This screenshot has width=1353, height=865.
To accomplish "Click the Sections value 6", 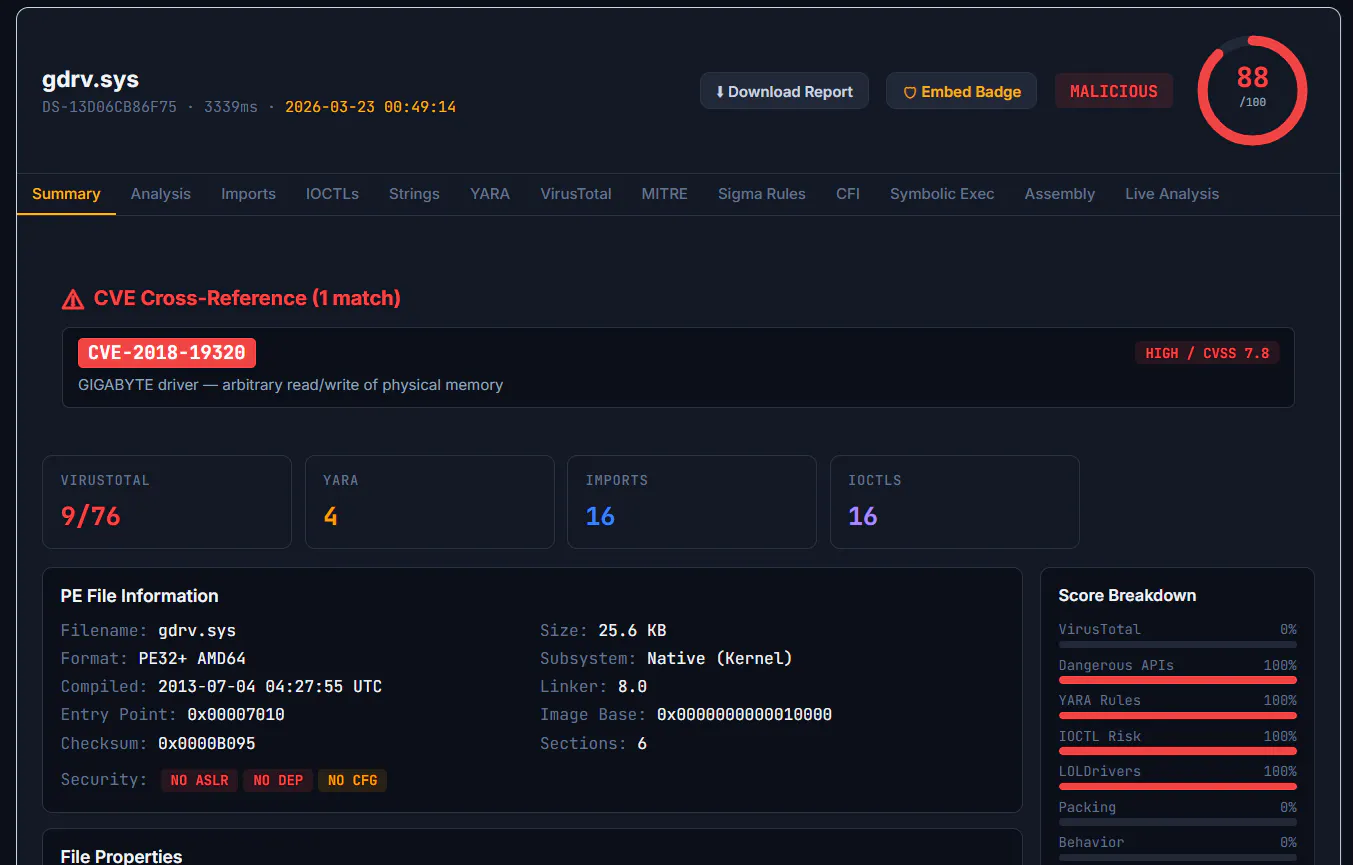I will click(x=642, y=744).
